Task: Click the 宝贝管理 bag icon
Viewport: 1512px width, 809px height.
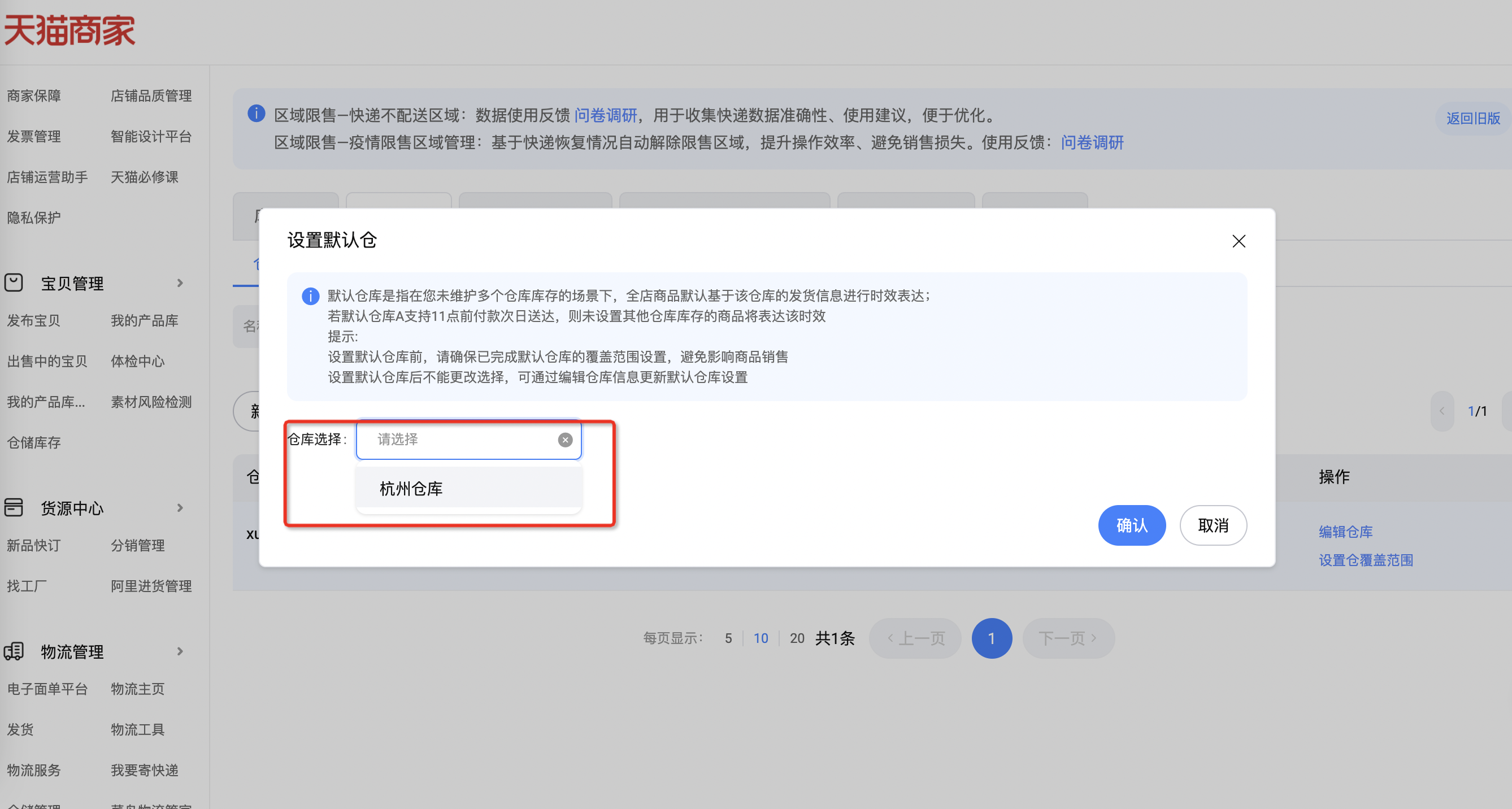Action: click(x=14, y=283)
